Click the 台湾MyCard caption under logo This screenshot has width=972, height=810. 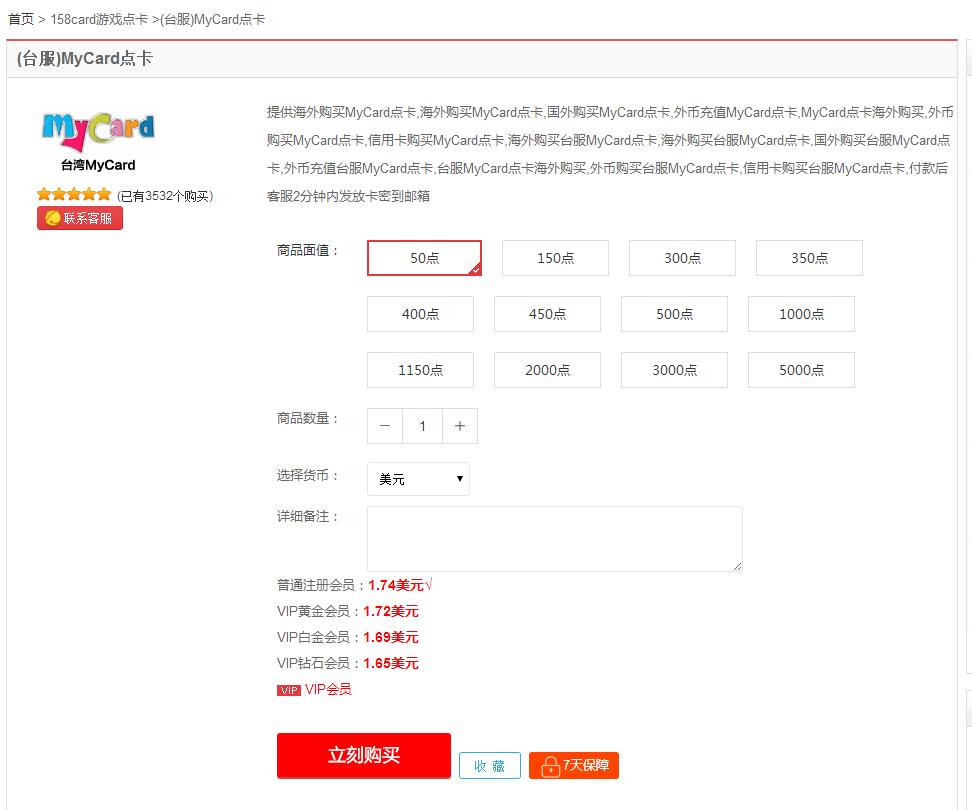pyautogui.click(x=98, y=165)
